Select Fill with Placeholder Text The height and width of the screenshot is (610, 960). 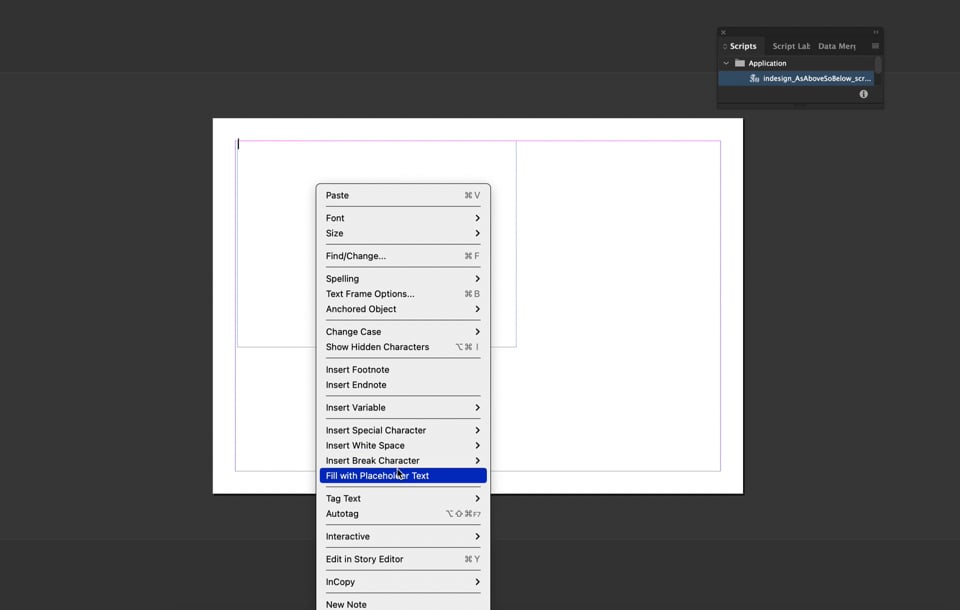tap(403, 476)
